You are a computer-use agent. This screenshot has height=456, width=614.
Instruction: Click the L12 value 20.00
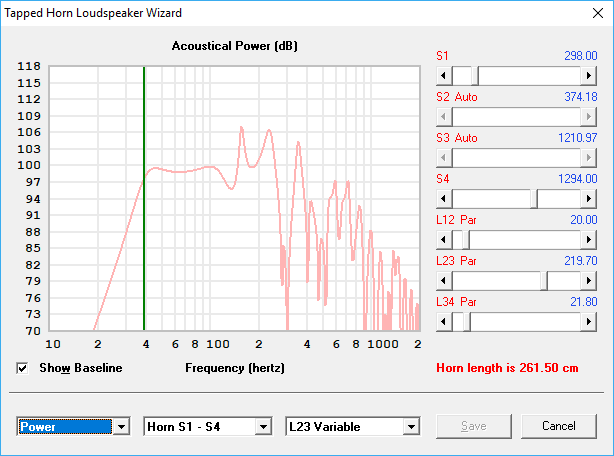click(x=583, y=220)
